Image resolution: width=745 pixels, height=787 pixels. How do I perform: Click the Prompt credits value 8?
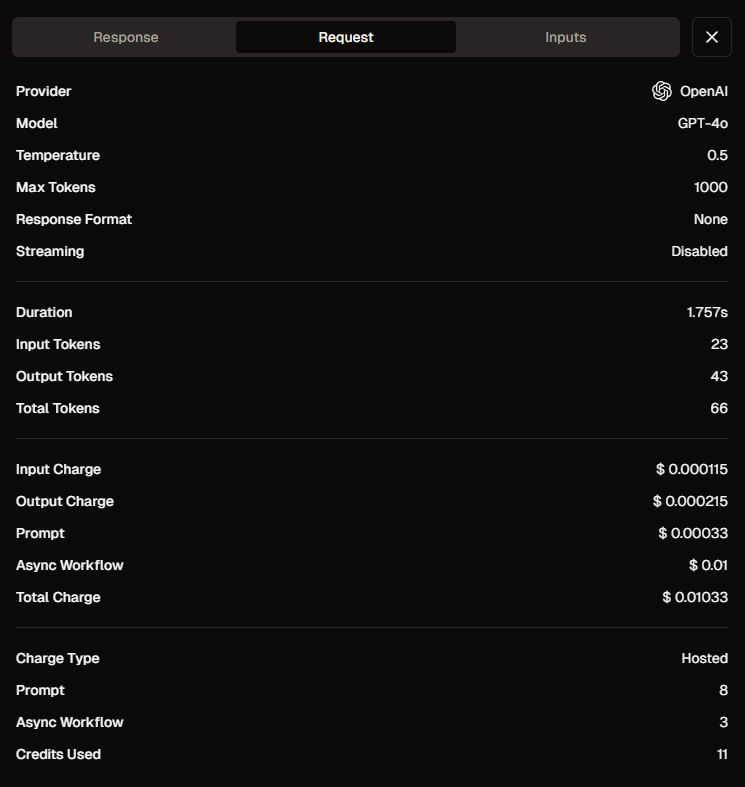723,691
